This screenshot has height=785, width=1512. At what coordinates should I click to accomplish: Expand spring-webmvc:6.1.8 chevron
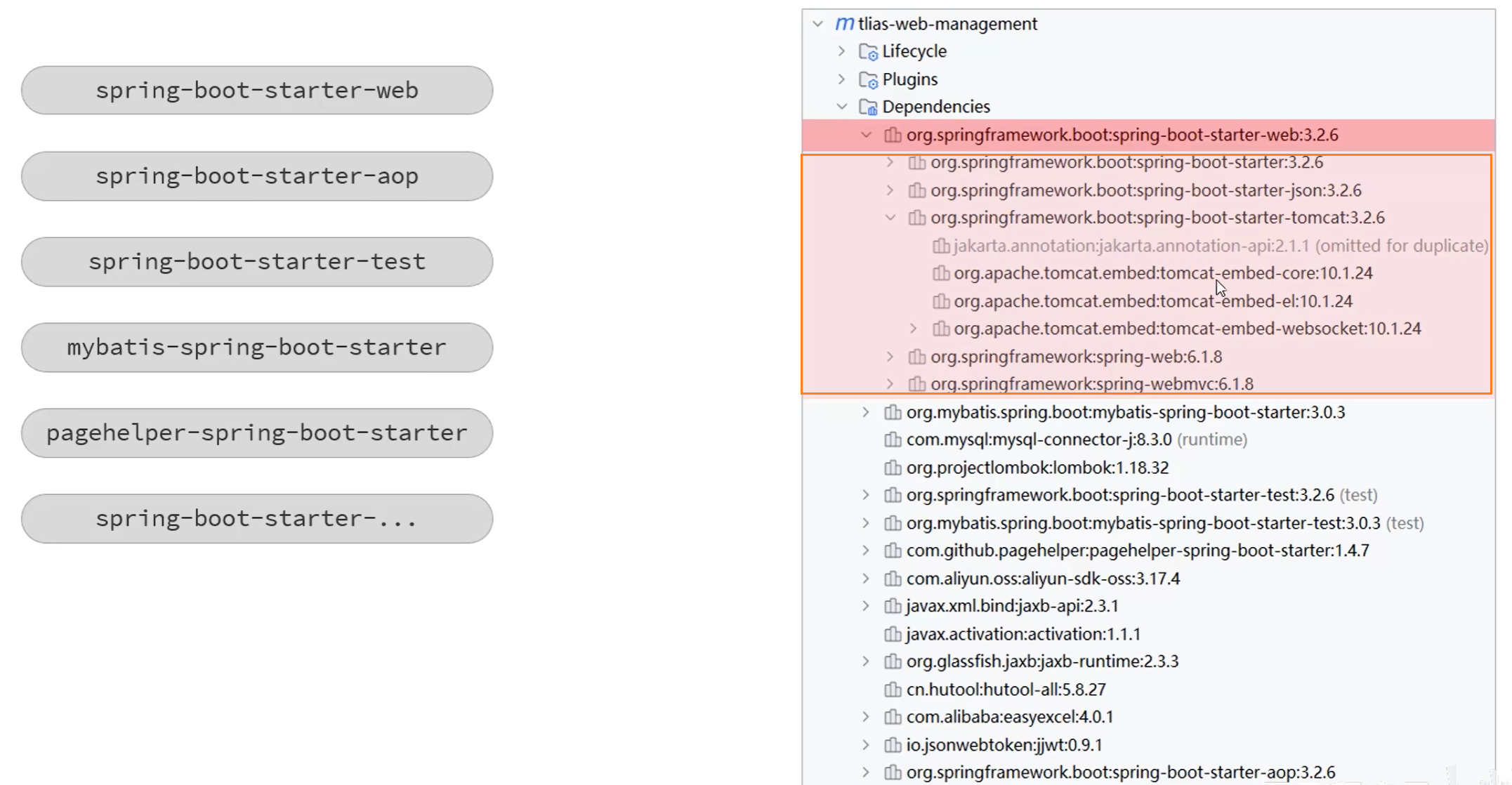[890, 384]
